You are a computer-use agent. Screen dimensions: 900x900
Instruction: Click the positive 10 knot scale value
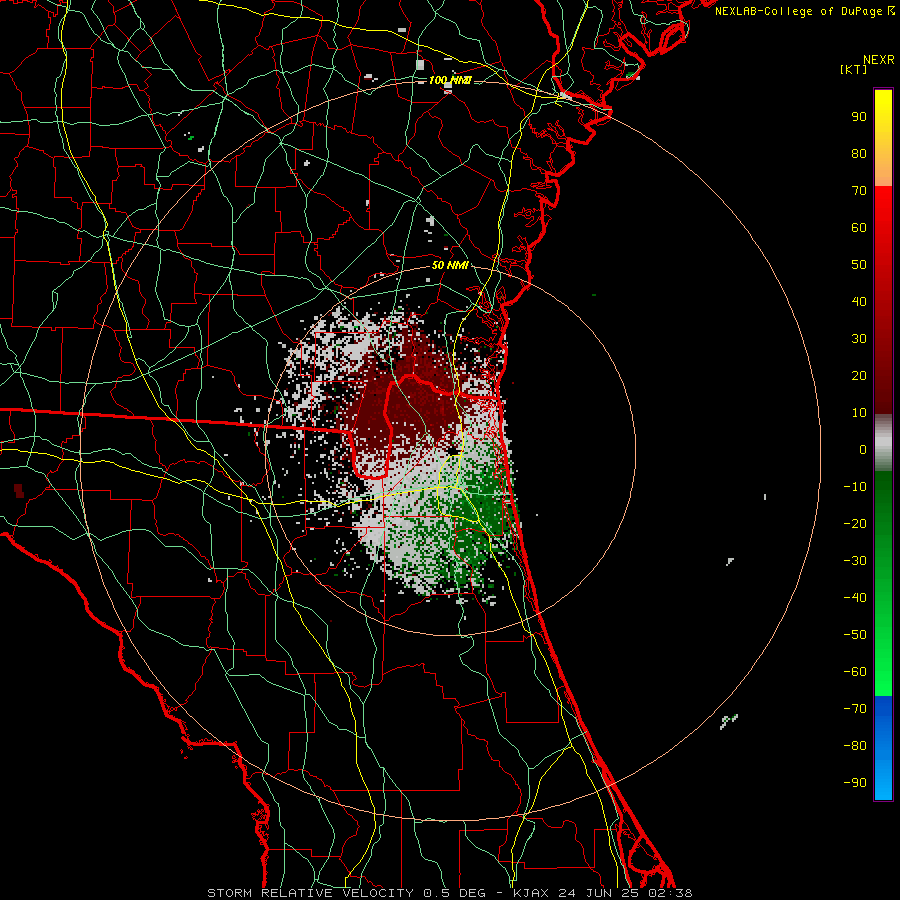coord(859,413)
